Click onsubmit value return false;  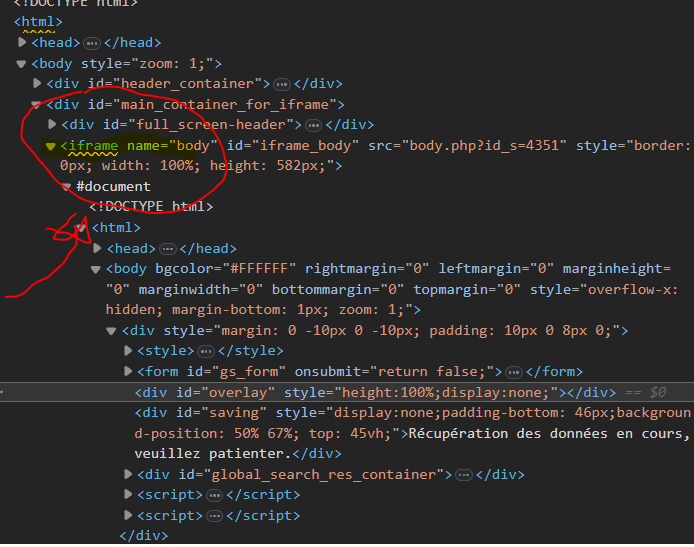click(x=432, y=371)
